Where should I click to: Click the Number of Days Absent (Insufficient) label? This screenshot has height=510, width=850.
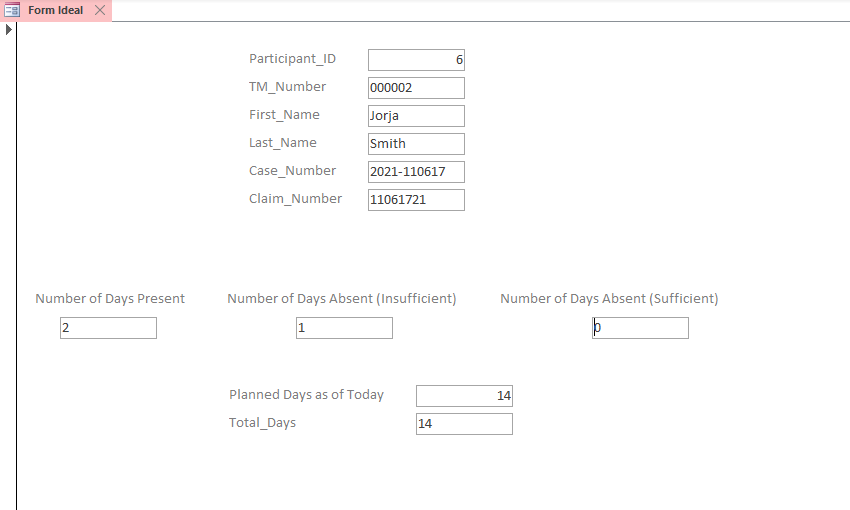pos(342,299)
